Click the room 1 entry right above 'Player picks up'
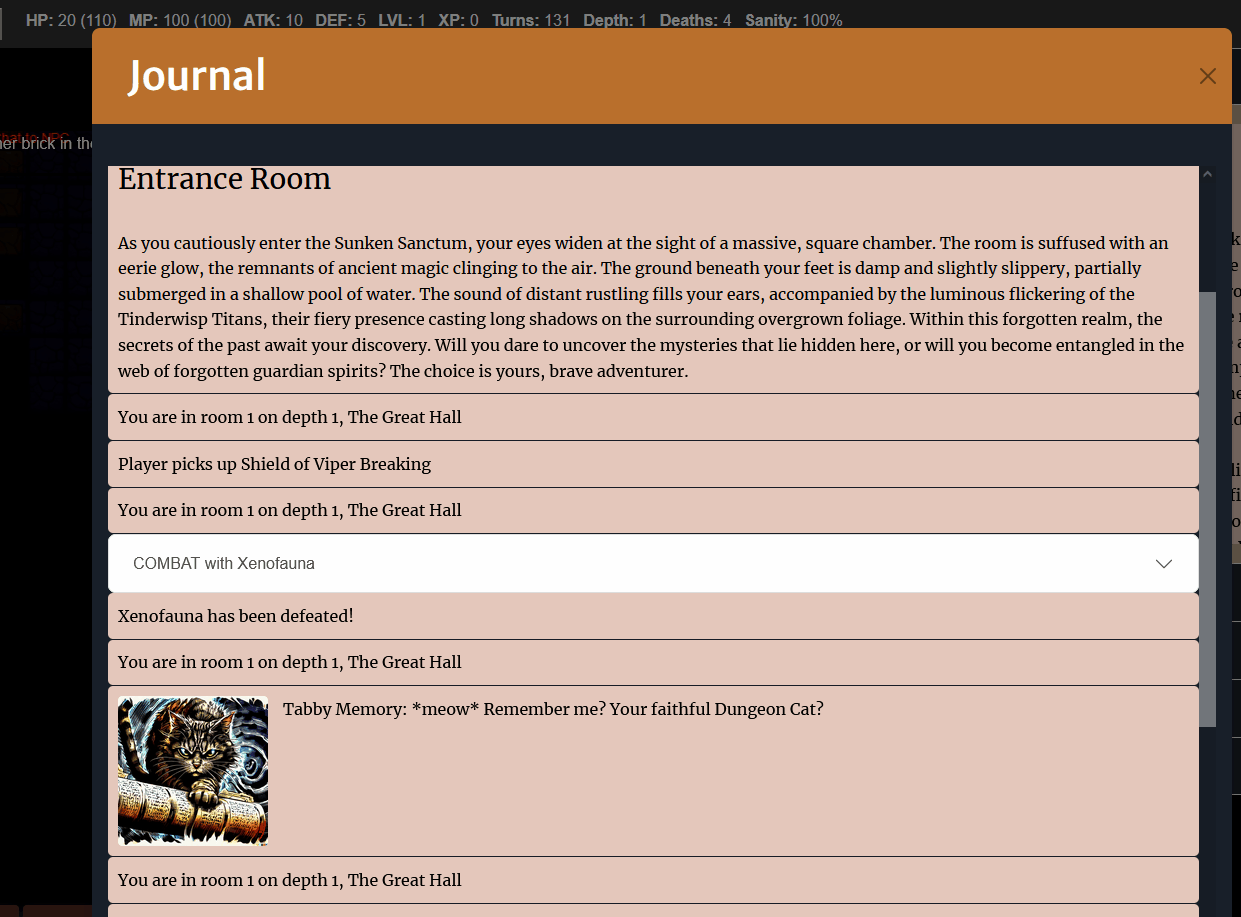 (x=653, y=417)
